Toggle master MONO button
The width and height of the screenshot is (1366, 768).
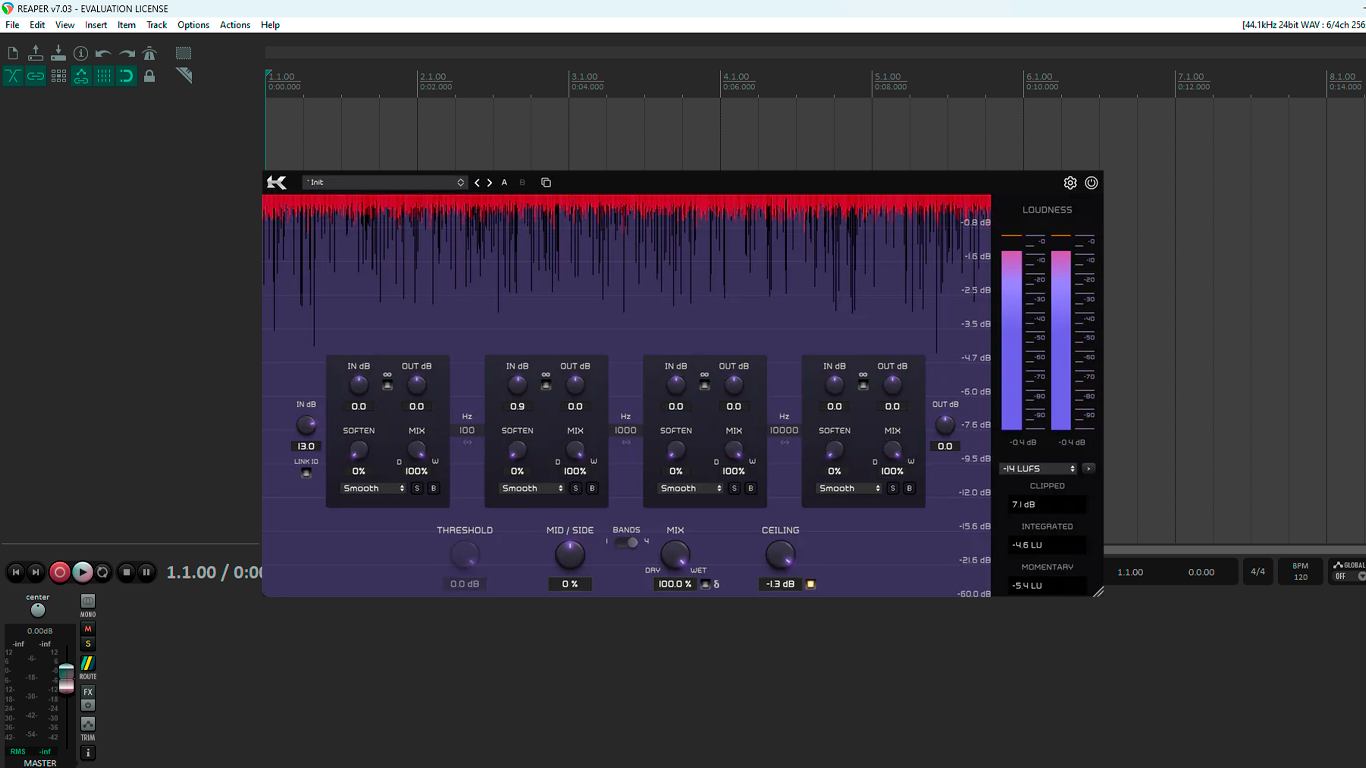point(88,601)
